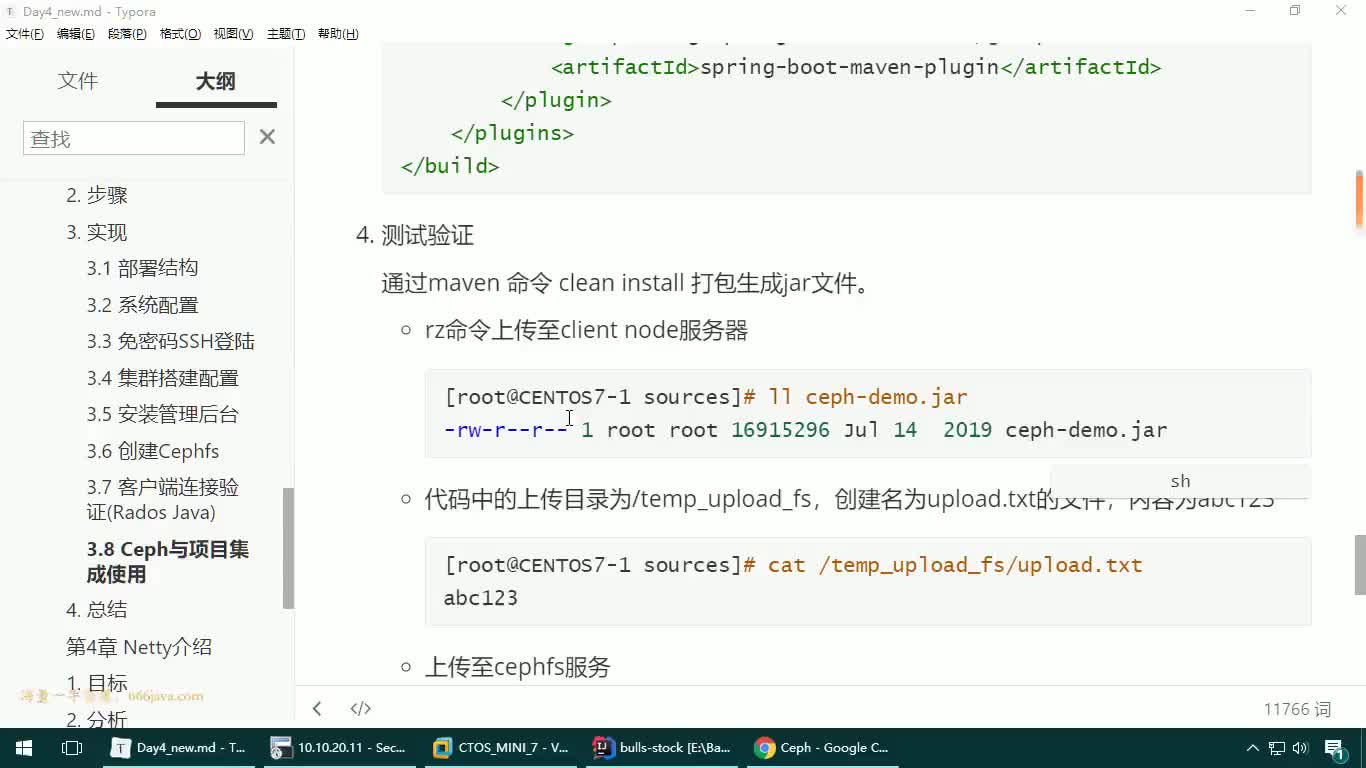The width and height of the screenshot is (1366, 768).
Task: Clear the outline search with X
Action: [267, 137]
